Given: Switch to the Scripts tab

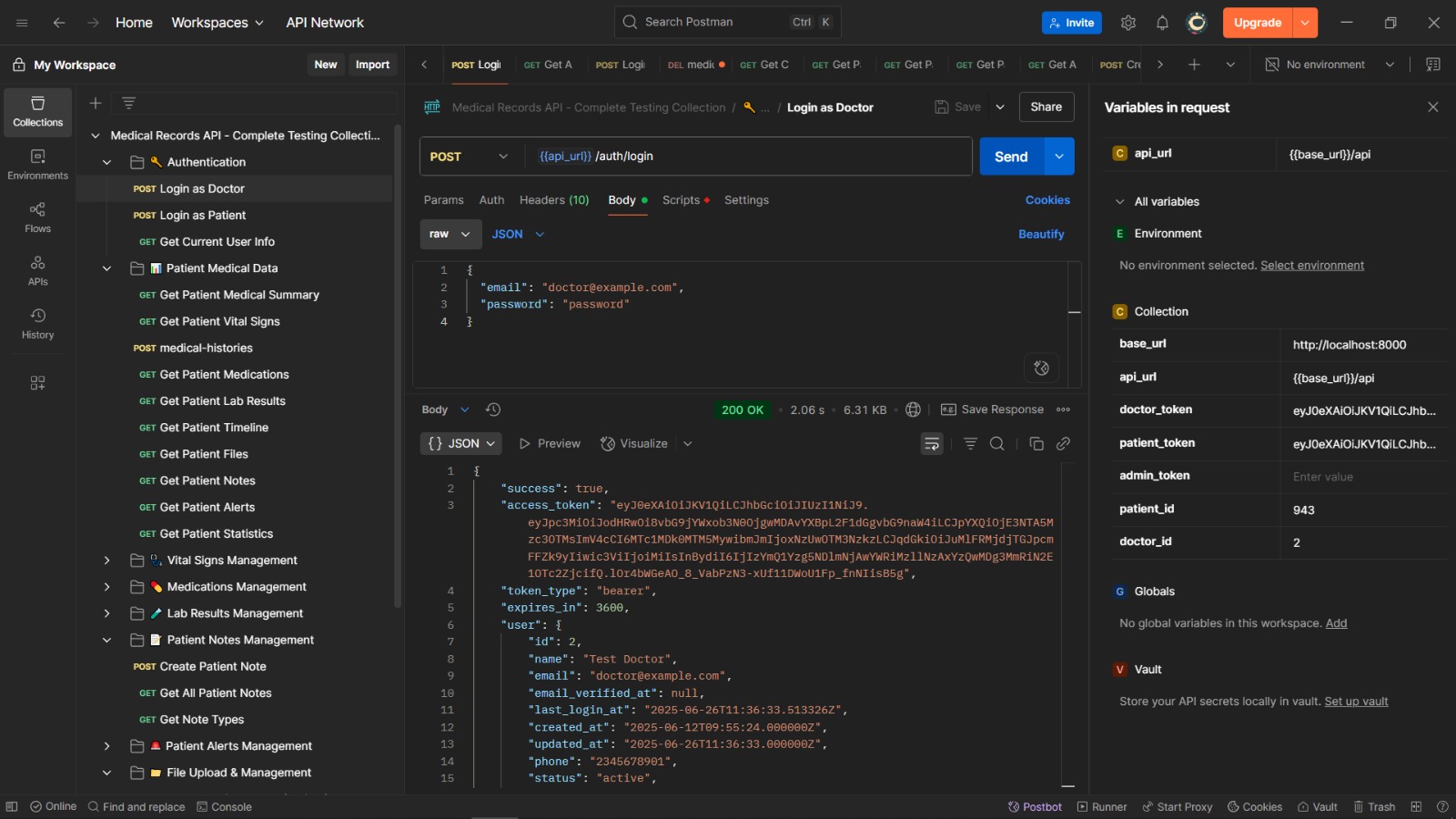Looking at the screenshot, I should (x=685, y=200).
